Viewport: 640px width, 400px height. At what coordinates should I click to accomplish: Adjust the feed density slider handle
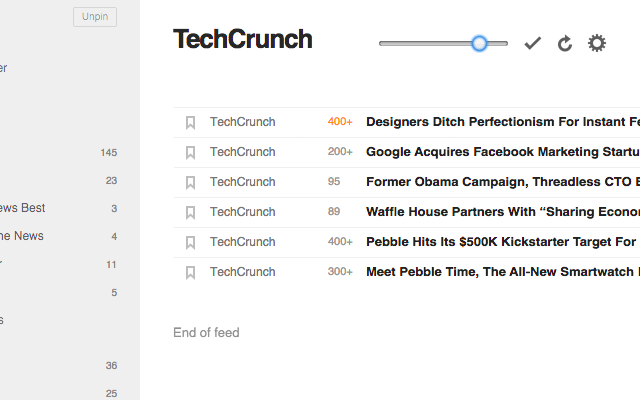click(x=479, y=43)
